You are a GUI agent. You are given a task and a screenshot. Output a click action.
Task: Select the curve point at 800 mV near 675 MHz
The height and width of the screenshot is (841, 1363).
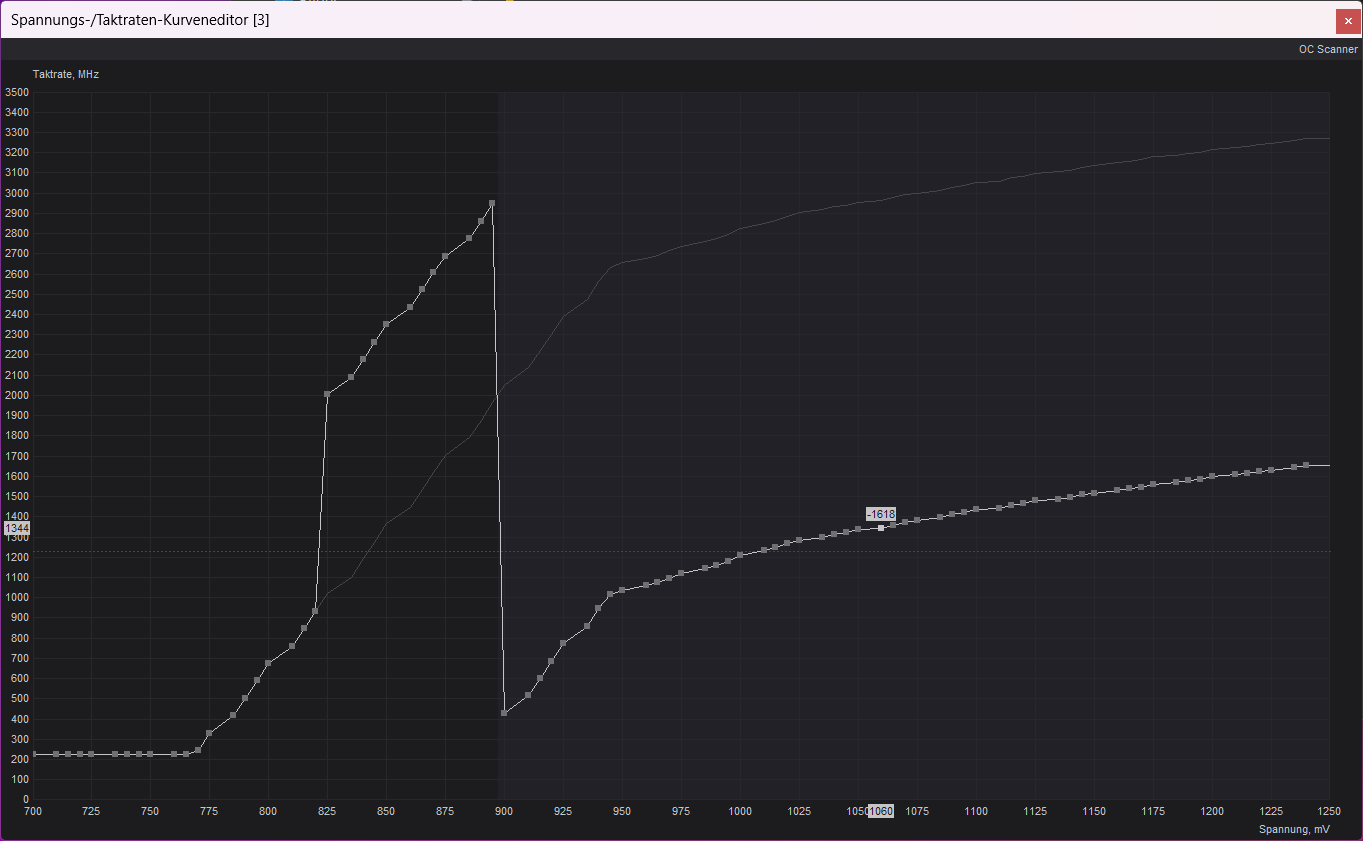(268, 663)
